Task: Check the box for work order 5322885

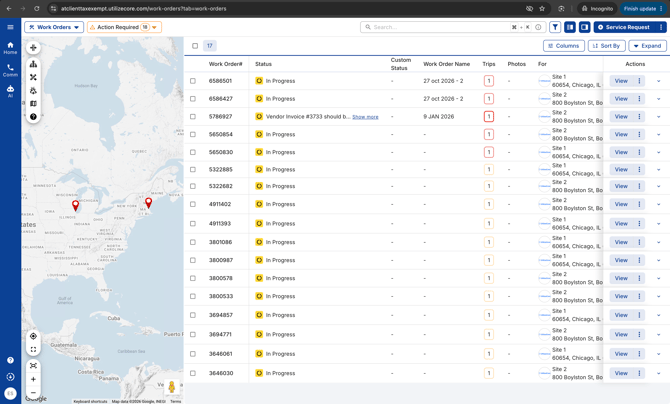Action: coord(193,169)
